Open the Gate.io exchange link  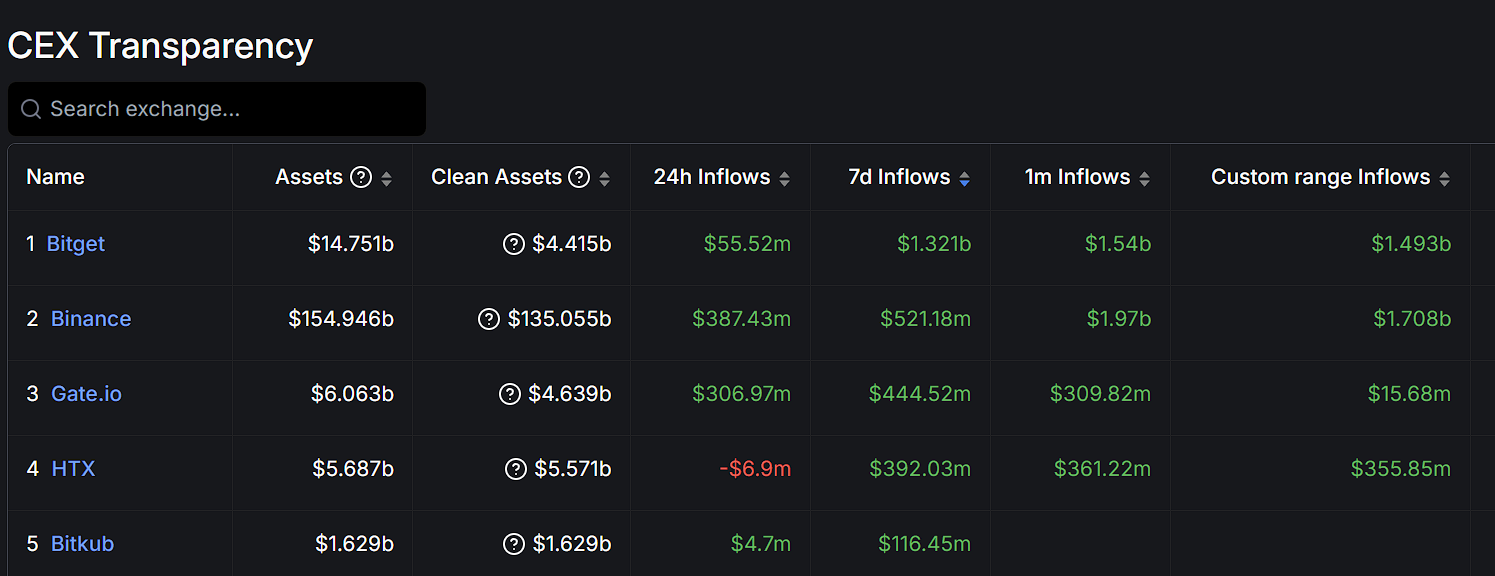87,394
